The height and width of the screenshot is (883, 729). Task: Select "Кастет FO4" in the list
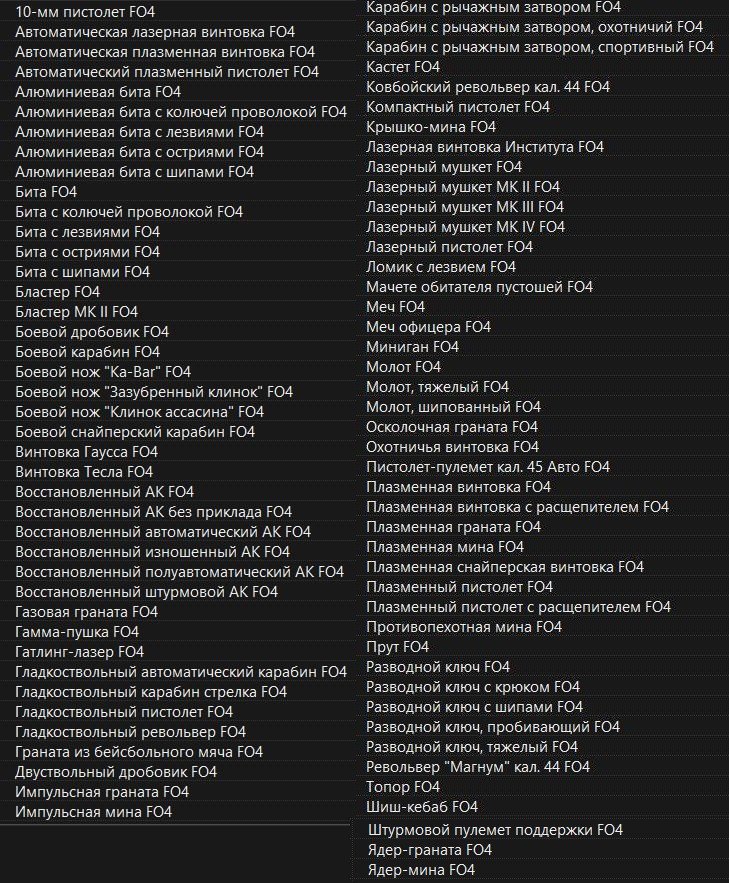[403, 67]
